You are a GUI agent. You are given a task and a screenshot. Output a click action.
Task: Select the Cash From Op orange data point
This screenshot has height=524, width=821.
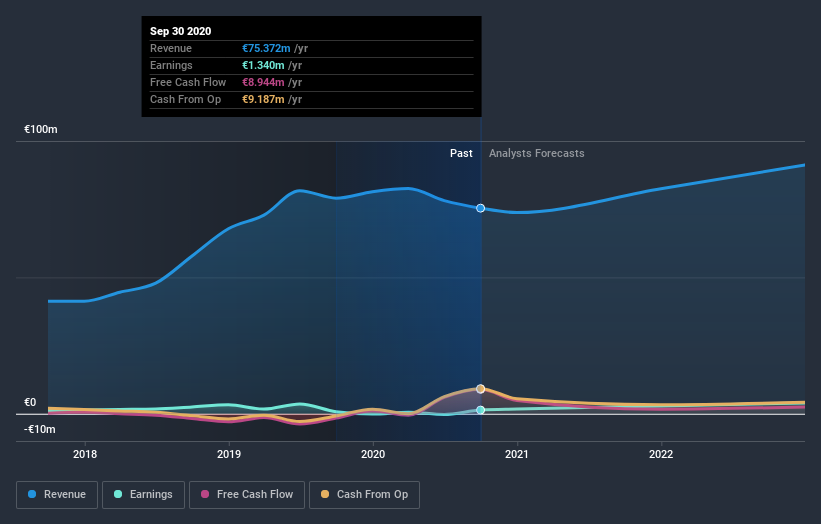point(480,389)
